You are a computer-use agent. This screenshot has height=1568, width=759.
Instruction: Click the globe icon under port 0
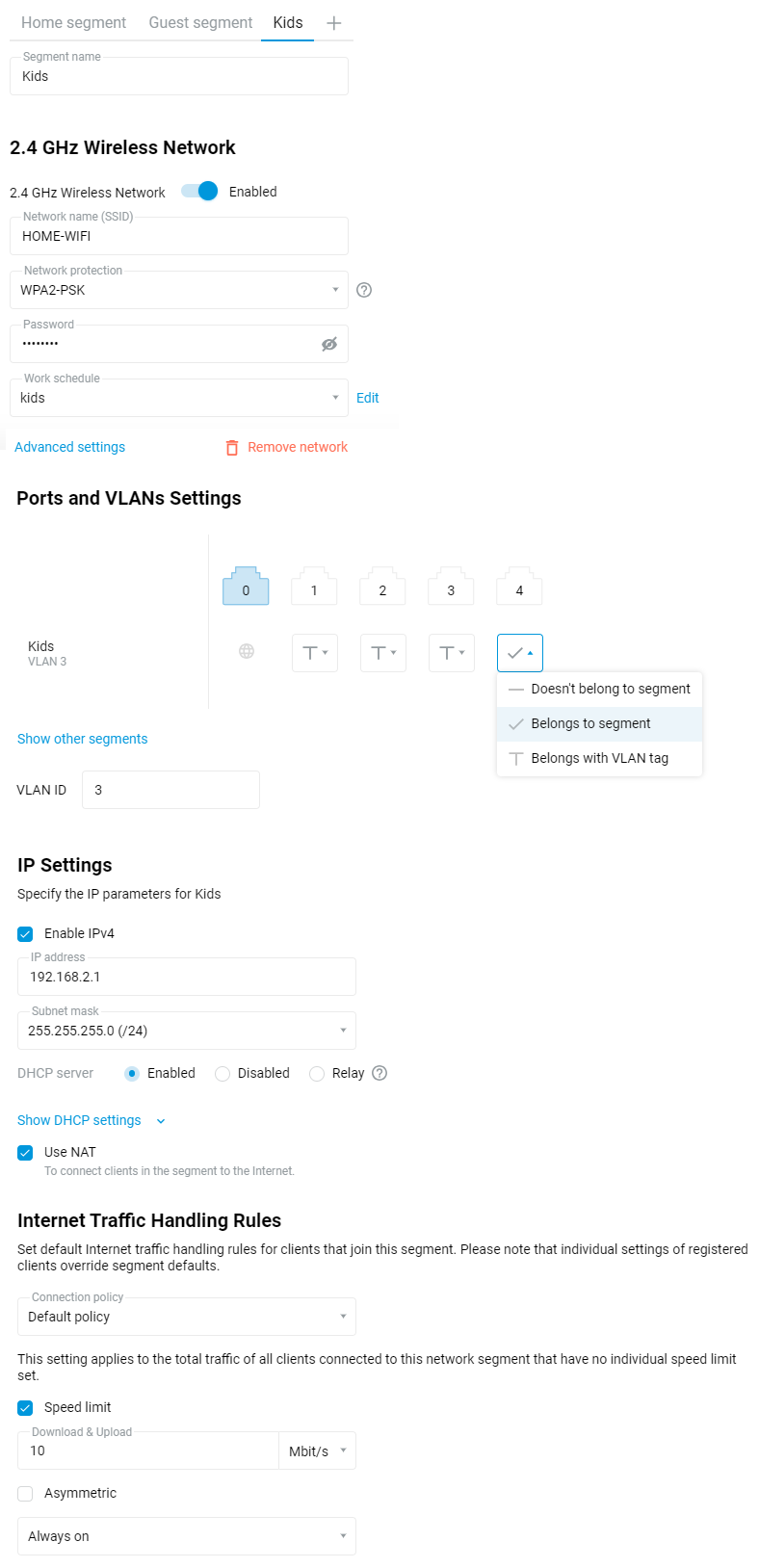[x=247, y=652]
